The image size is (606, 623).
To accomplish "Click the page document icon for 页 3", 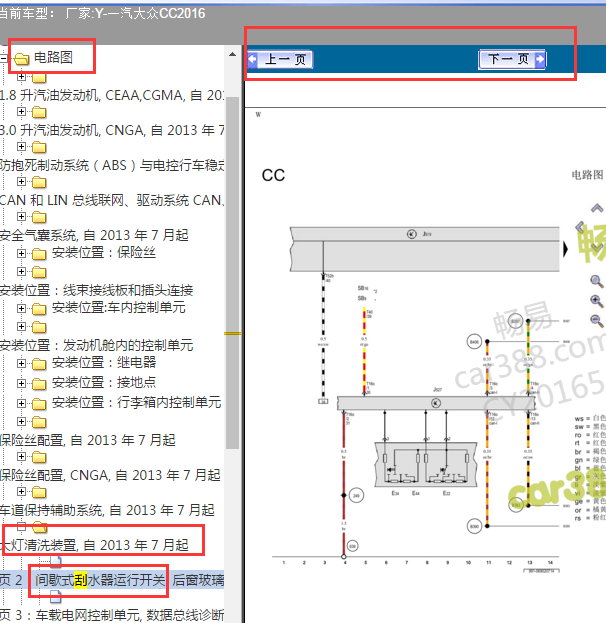I will pos(55,596).
